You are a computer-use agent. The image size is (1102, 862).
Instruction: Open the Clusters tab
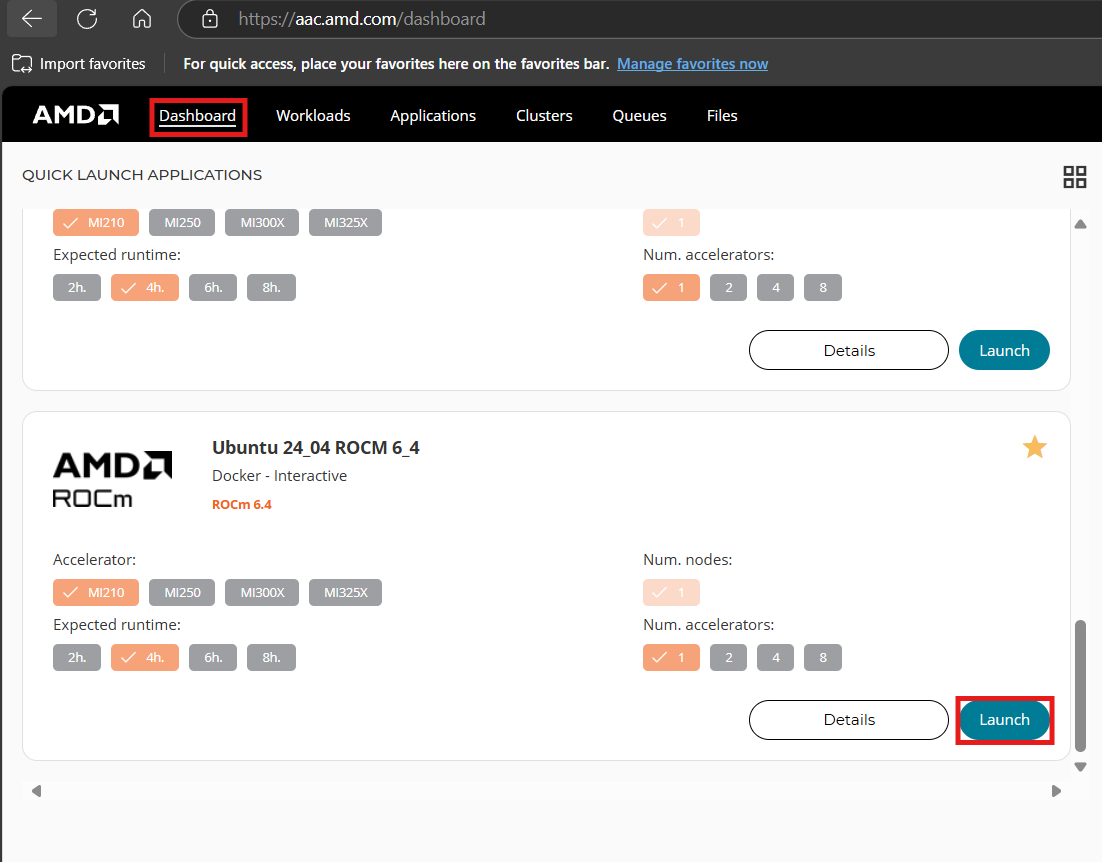(544, 116)
